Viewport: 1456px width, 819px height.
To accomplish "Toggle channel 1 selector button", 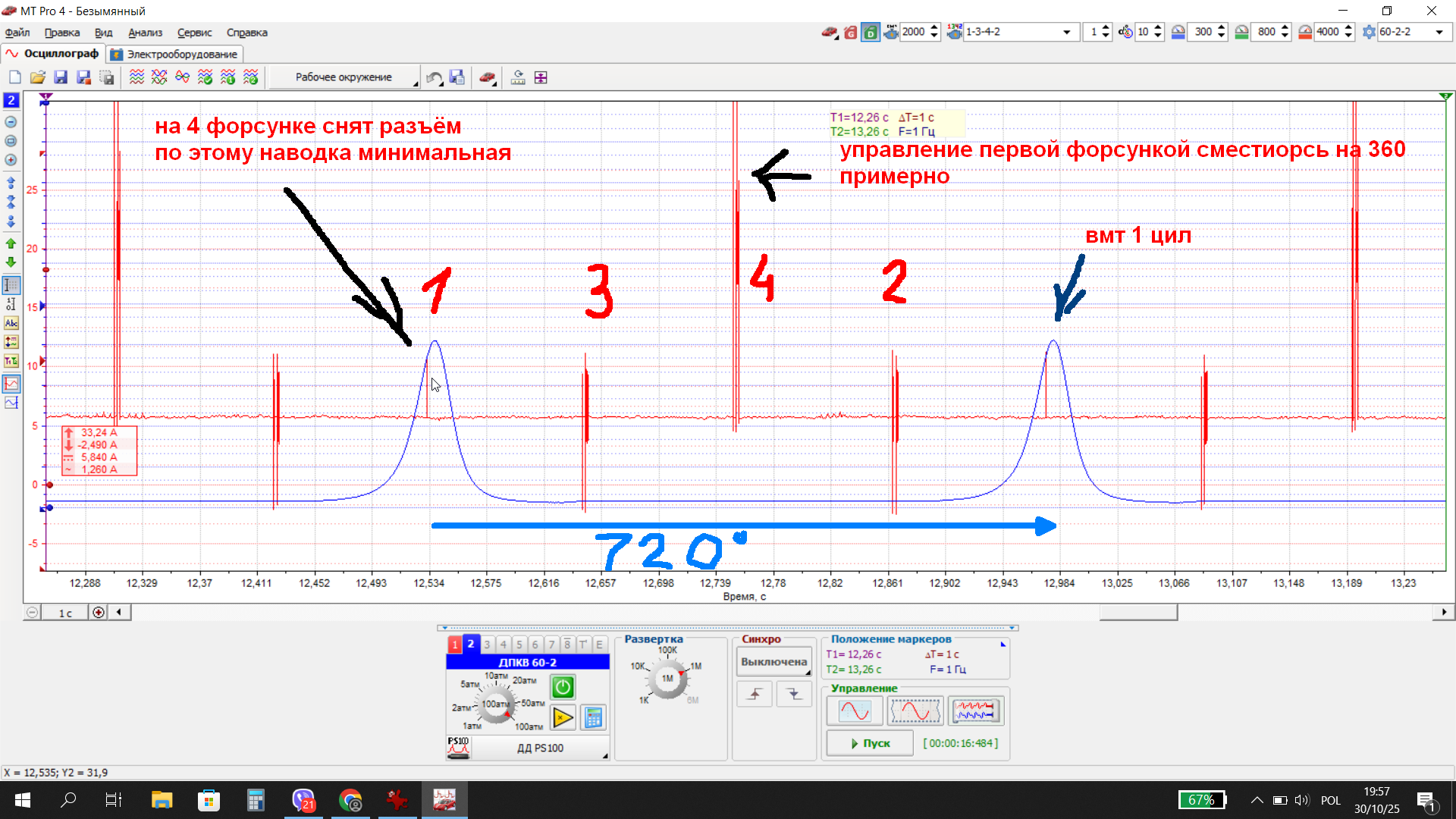I will 454,645.
